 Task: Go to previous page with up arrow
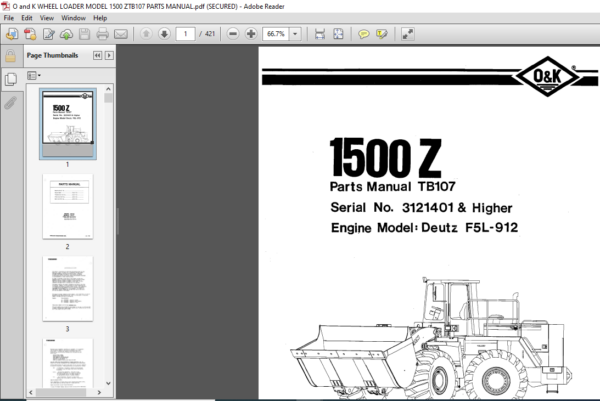[146, 34]
